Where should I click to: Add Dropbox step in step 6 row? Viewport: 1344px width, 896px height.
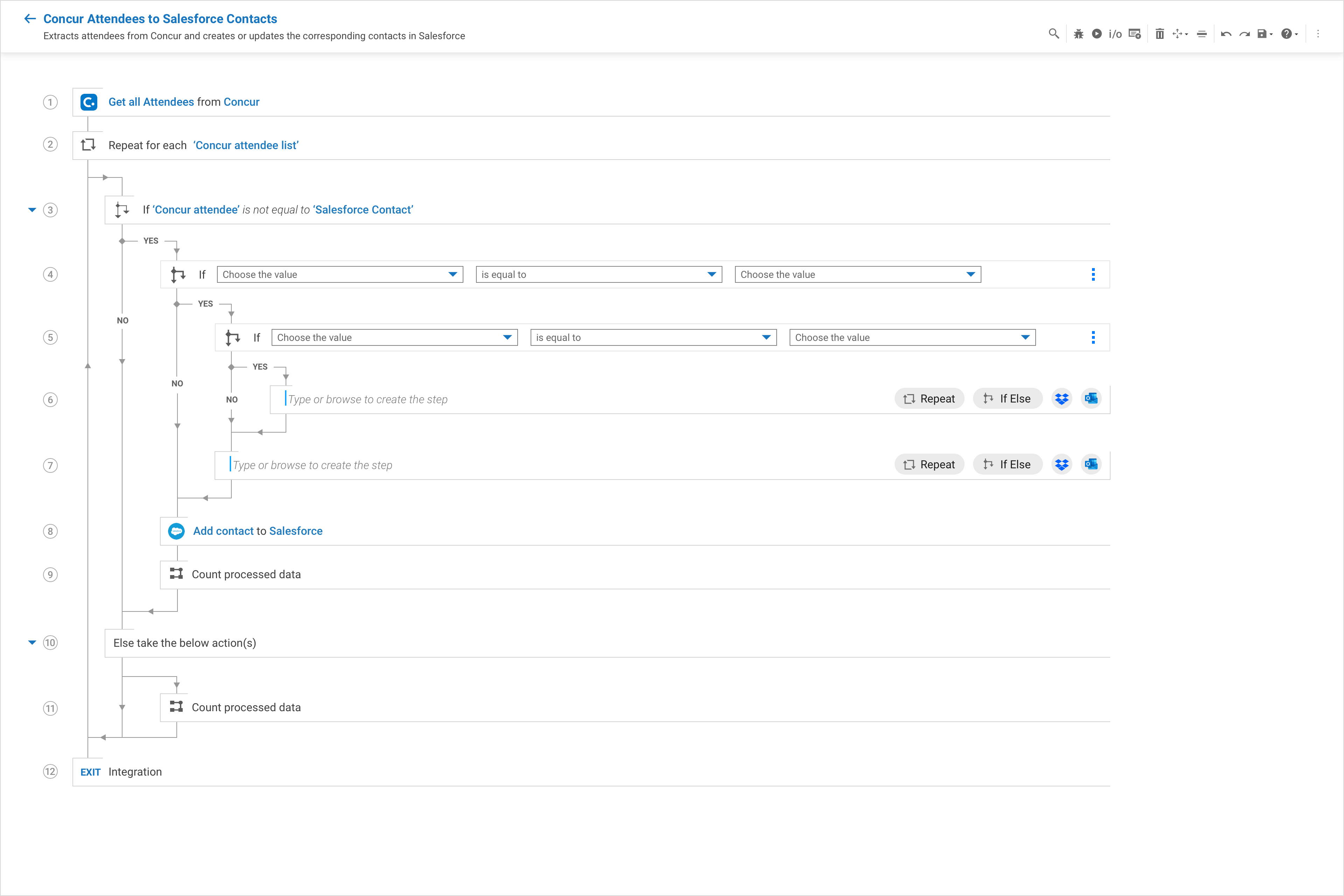tap(1062, 398)
